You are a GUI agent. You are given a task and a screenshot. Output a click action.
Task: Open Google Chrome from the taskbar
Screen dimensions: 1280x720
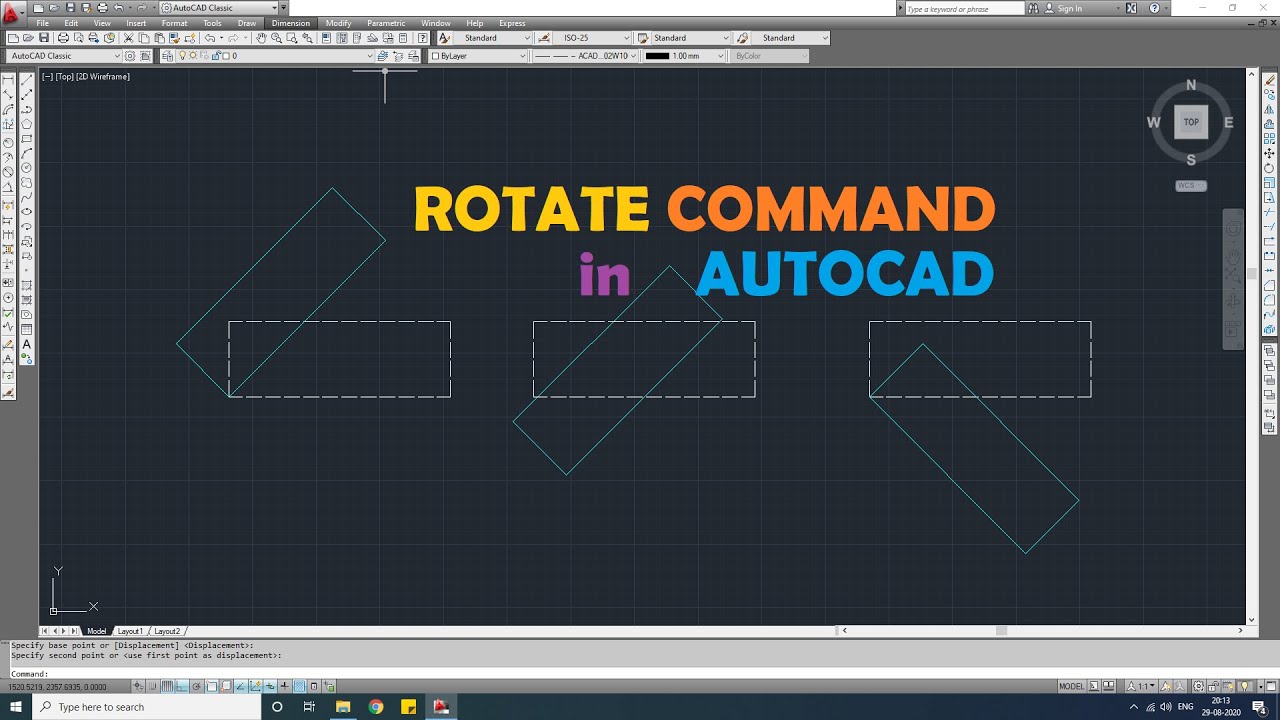coord(375,707)
